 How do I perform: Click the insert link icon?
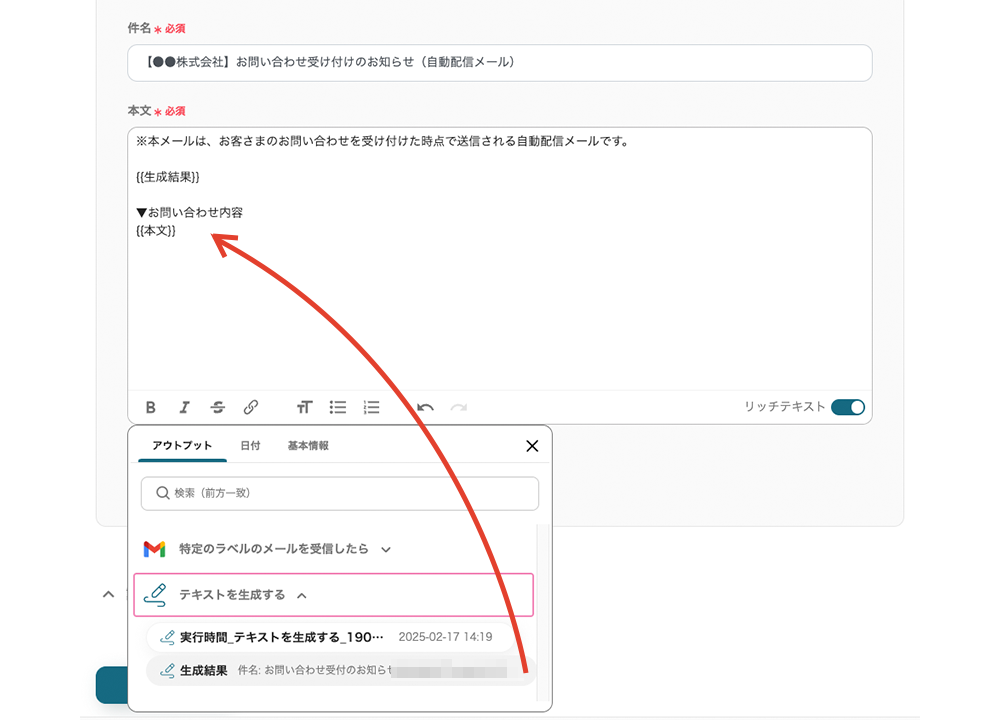251,407
